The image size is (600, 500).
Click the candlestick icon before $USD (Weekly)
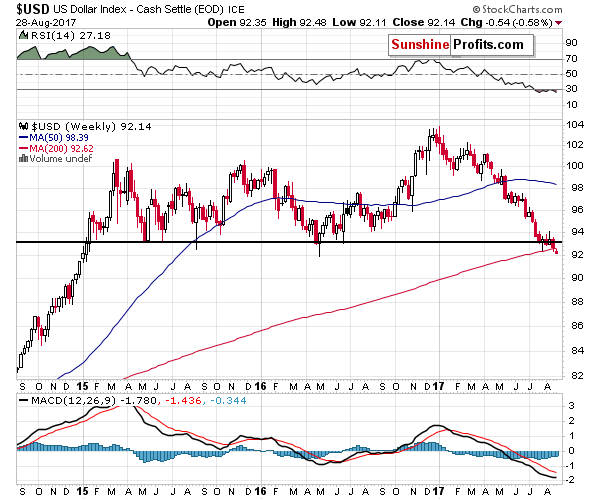click(x=23, y=126)
